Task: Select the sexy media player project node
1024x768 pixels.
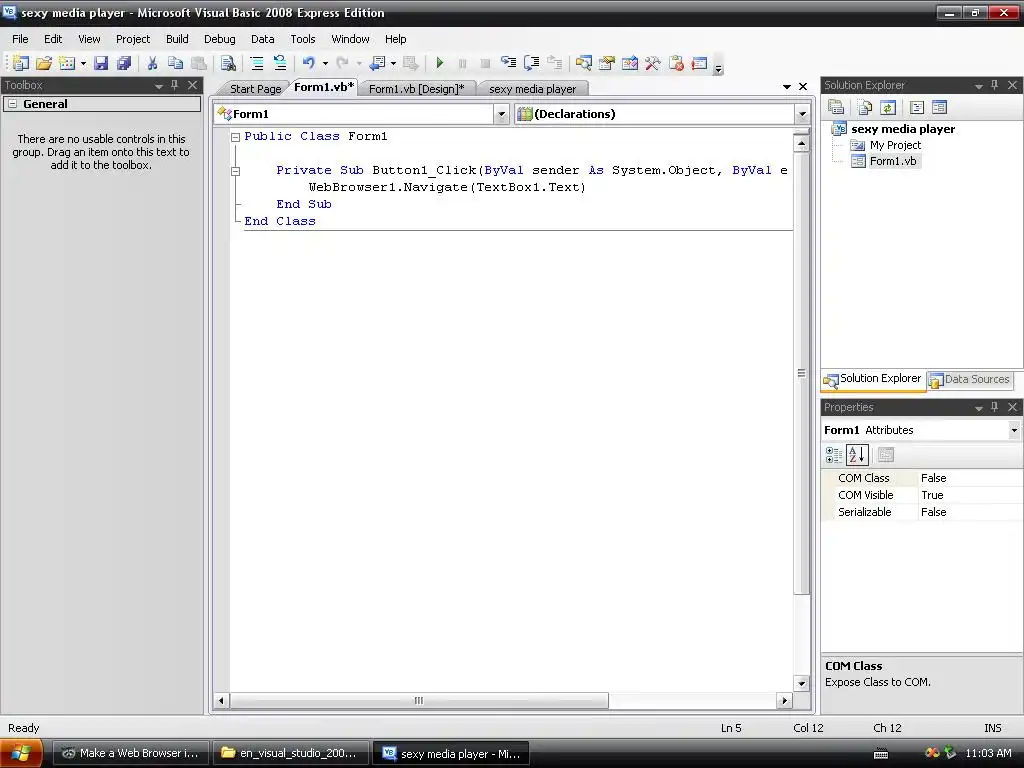Action: [903, 129]
